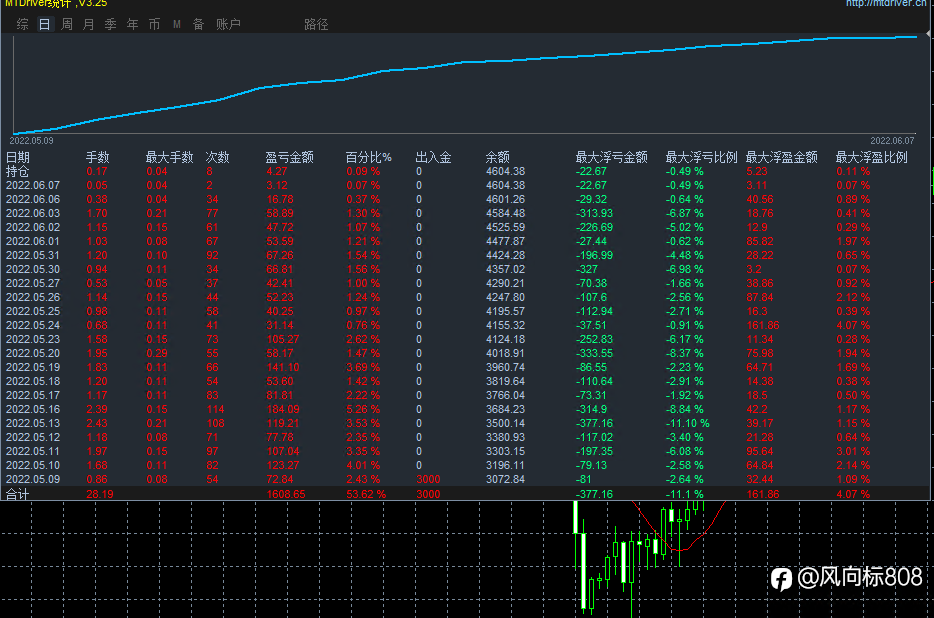Click chart start date label 2022.05.09
934x618 pixels.
coord(32,141)
